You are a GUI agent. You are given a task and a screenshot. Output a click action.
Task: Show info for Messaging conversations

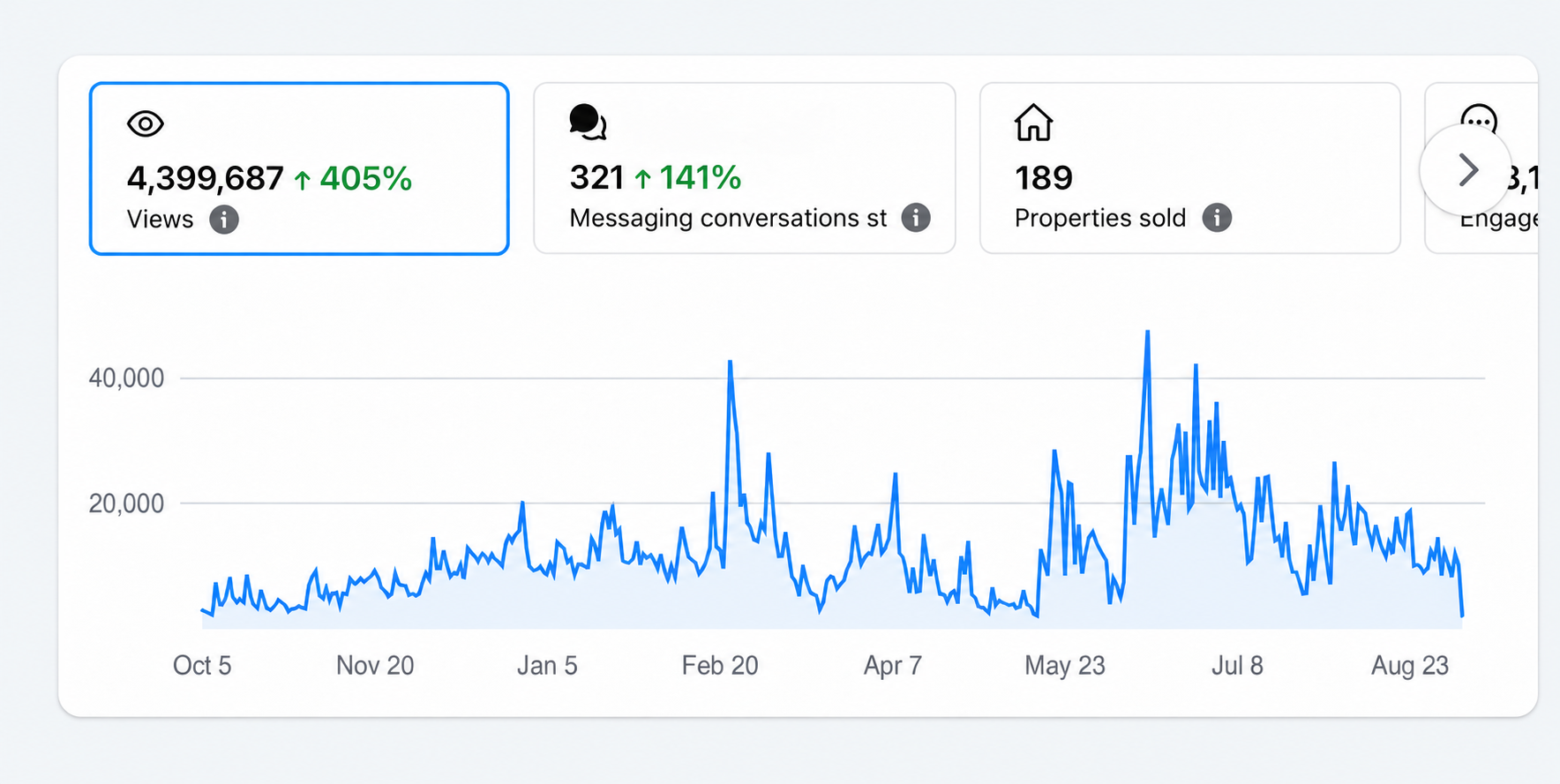(x=916, y=218)
